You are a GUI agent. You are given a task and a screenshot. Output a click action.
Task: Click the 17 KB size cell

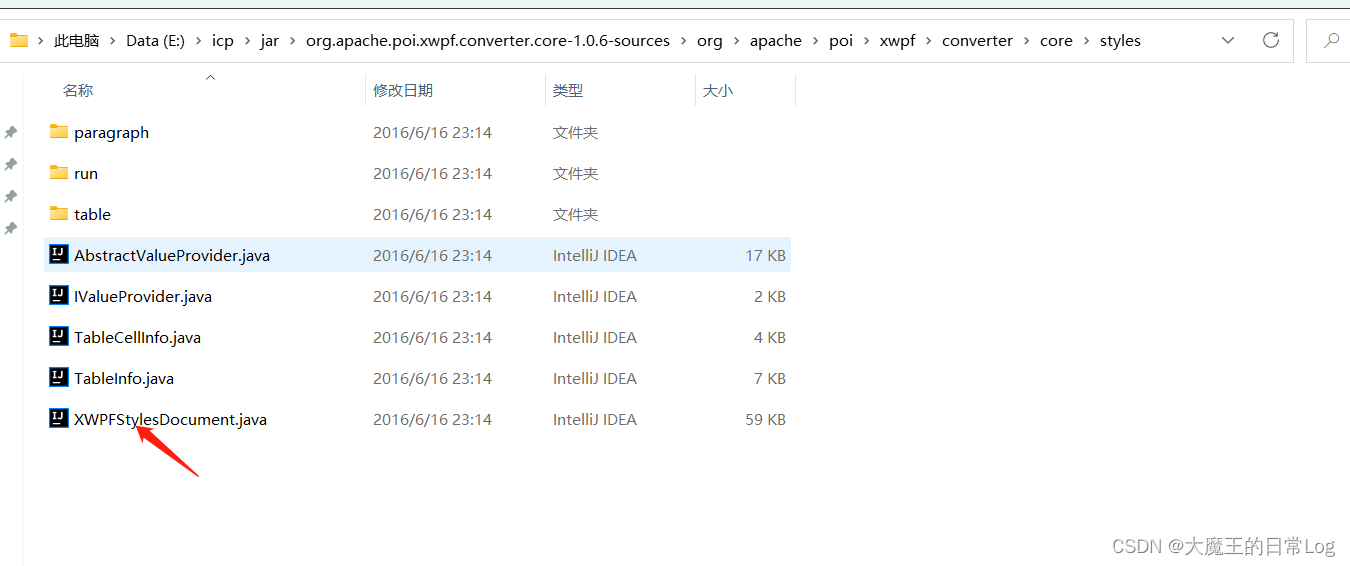point(765,255)
